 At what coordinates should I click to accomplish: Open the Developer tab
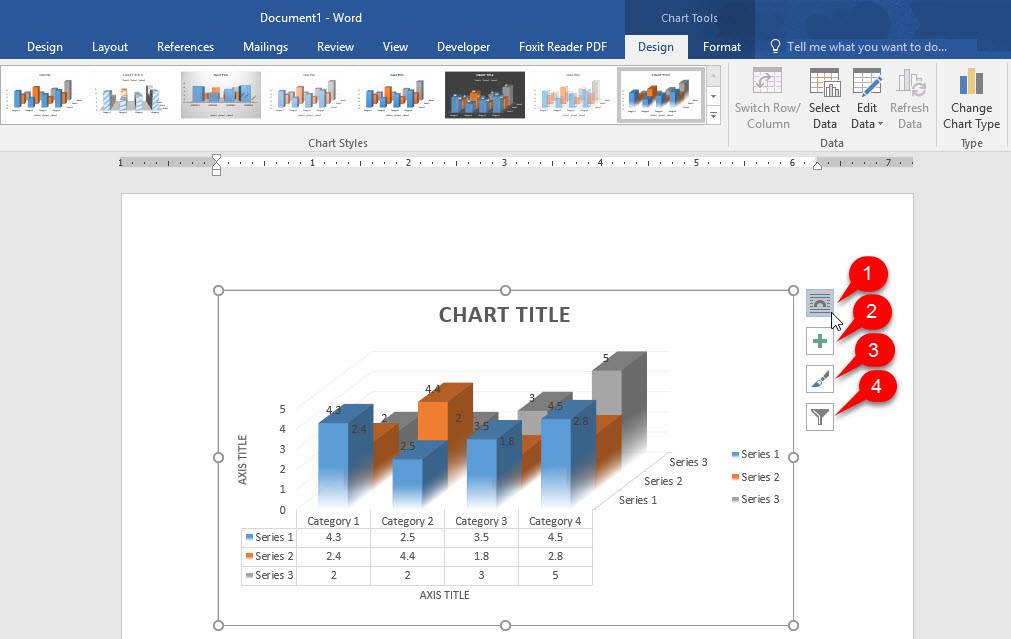coord(463,47)
